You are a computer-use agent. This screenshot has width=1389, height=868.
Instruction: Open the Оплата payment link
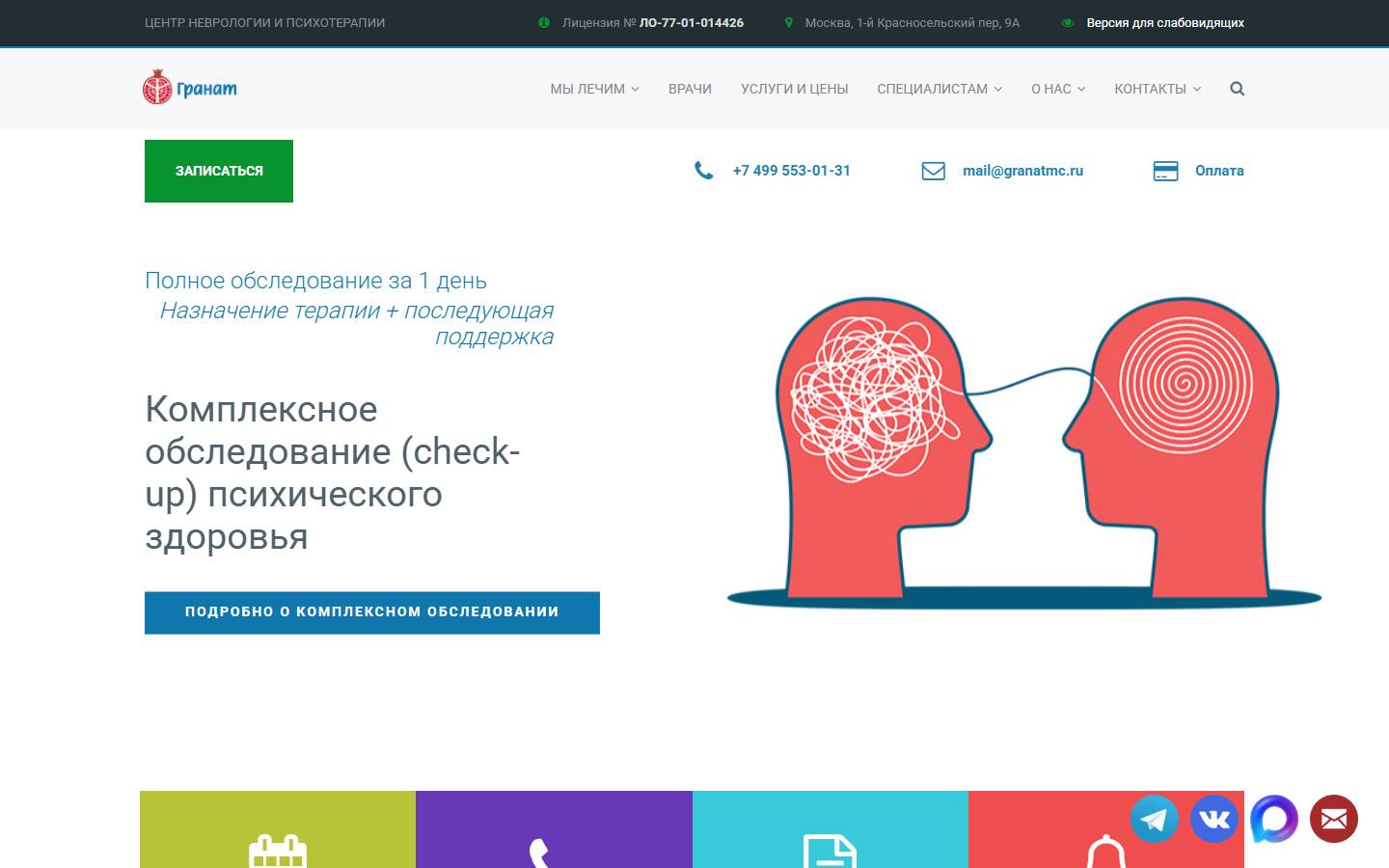(1219, 171)
